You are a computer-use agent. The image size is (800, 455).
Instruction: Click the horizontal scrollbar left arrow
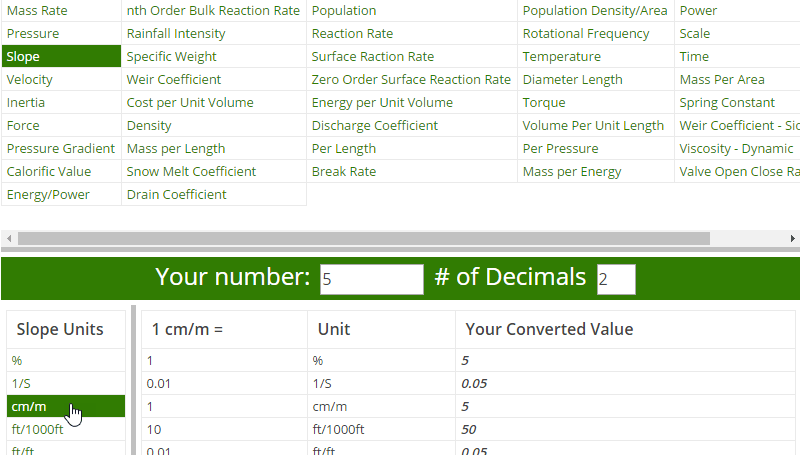(9, 238)
